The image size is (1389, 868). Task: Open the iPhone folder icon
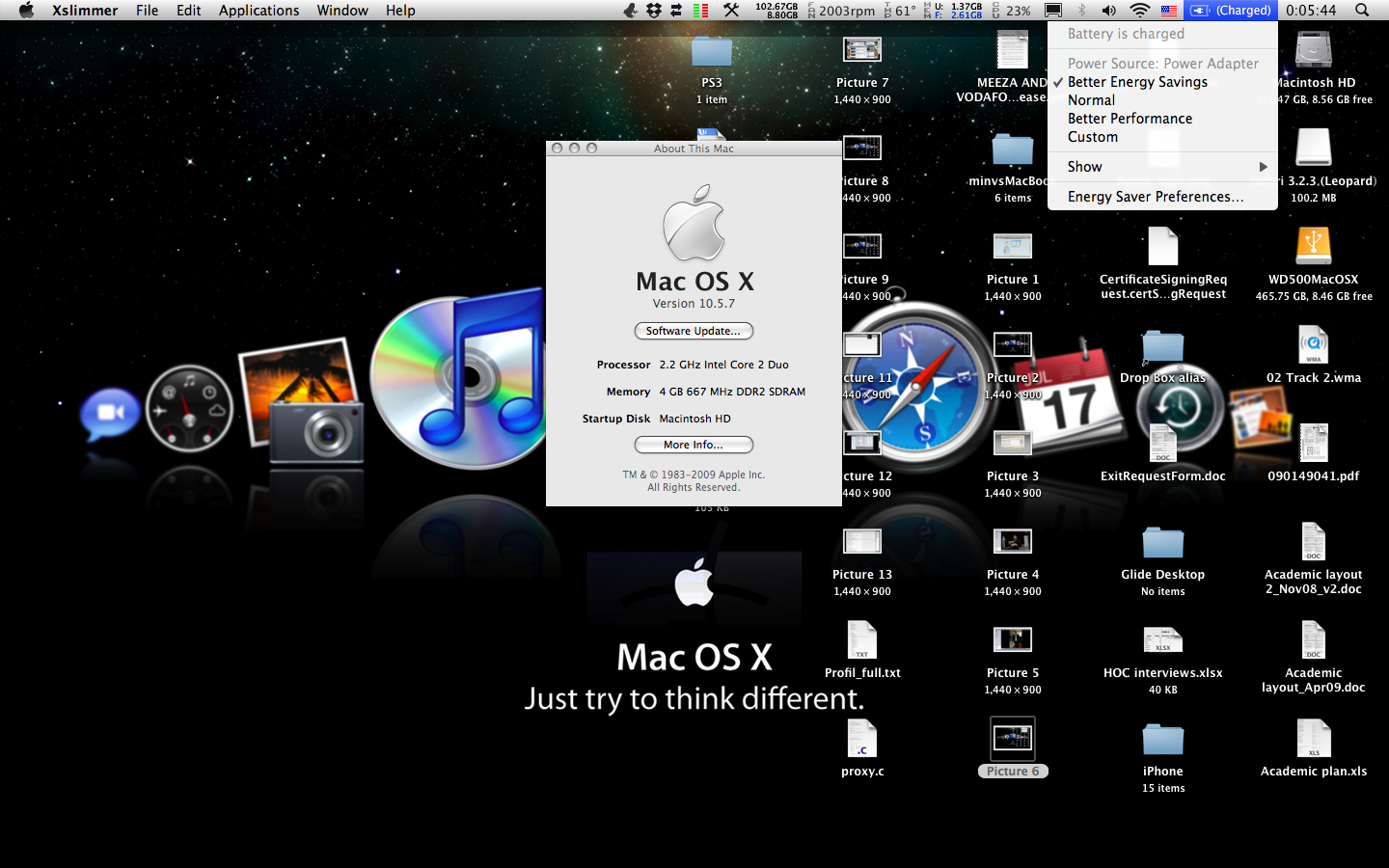tap(1162, 740)
